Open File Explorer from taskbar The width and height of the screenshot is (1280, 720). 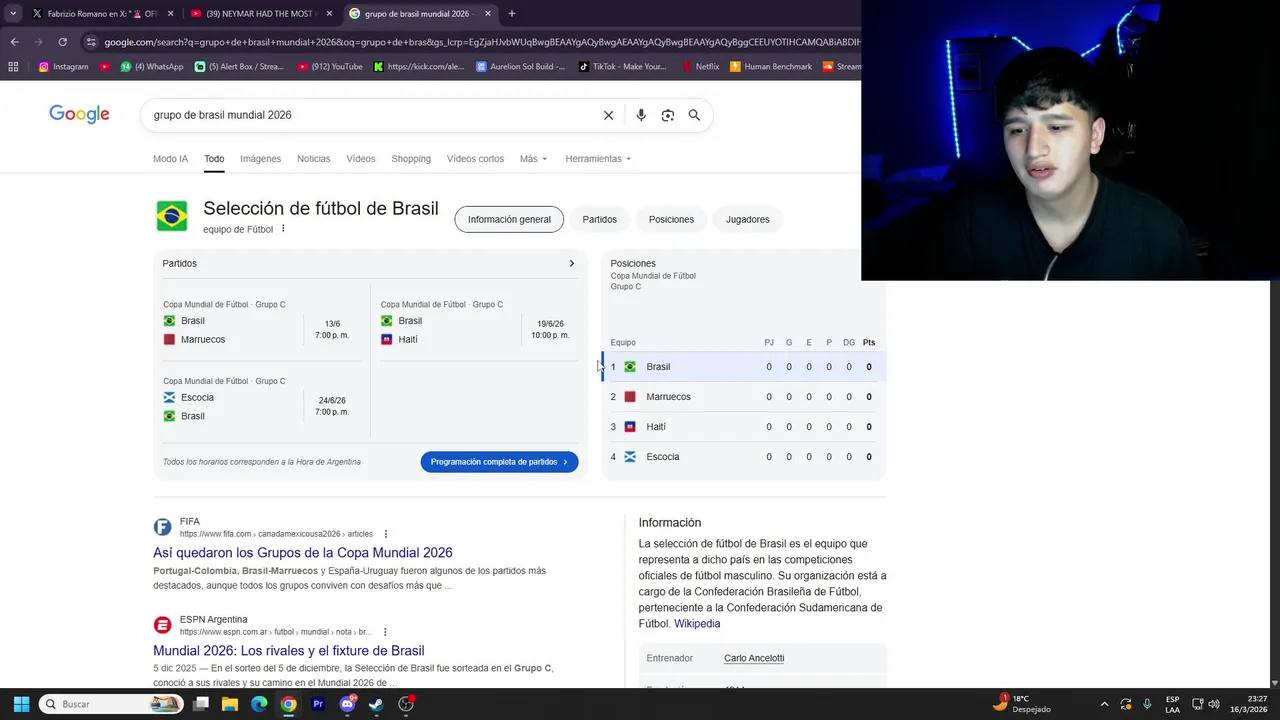pos(230,704)
